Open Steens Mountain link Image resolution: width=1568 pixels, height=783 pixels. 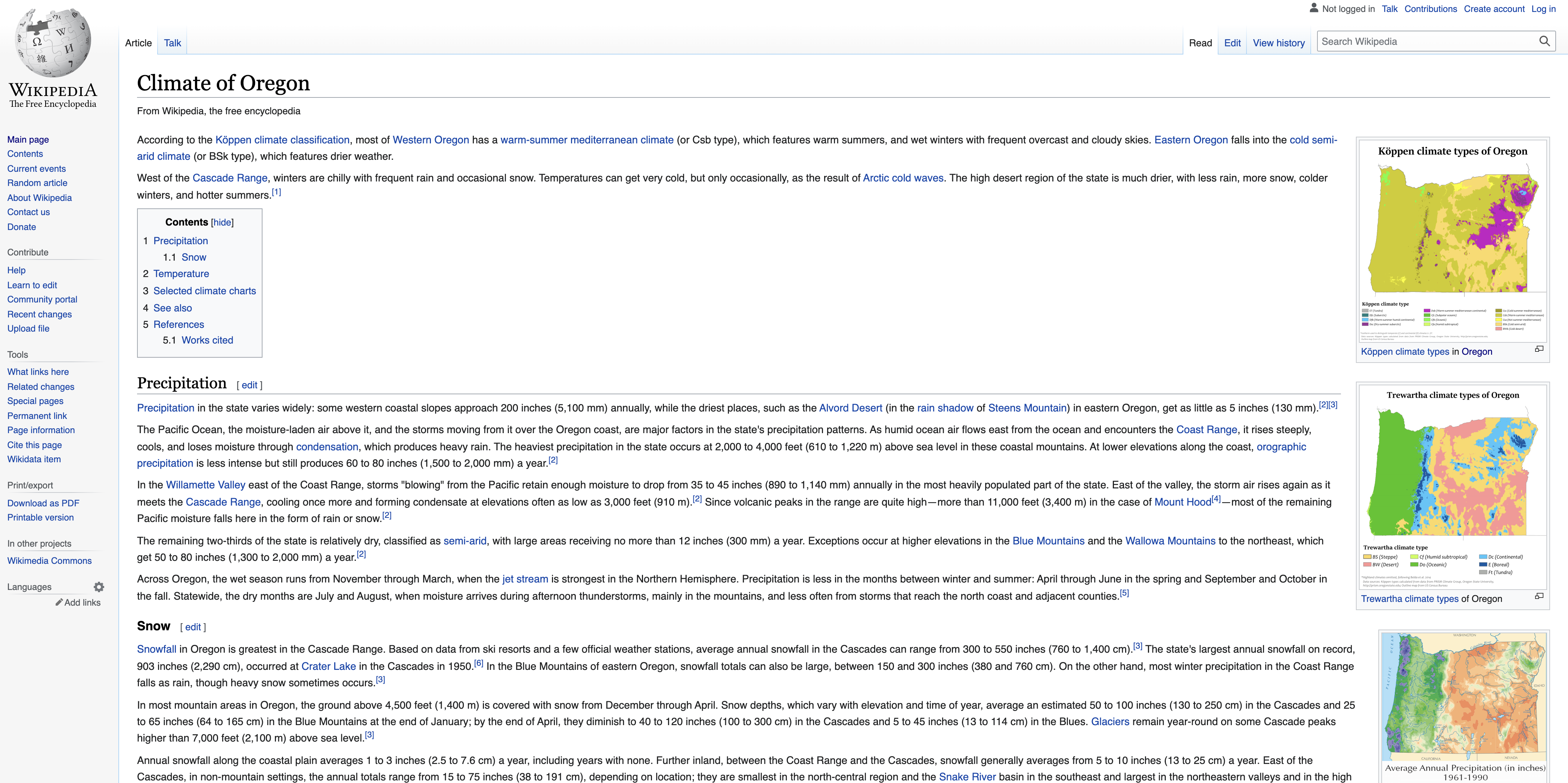coord(1027,408)
